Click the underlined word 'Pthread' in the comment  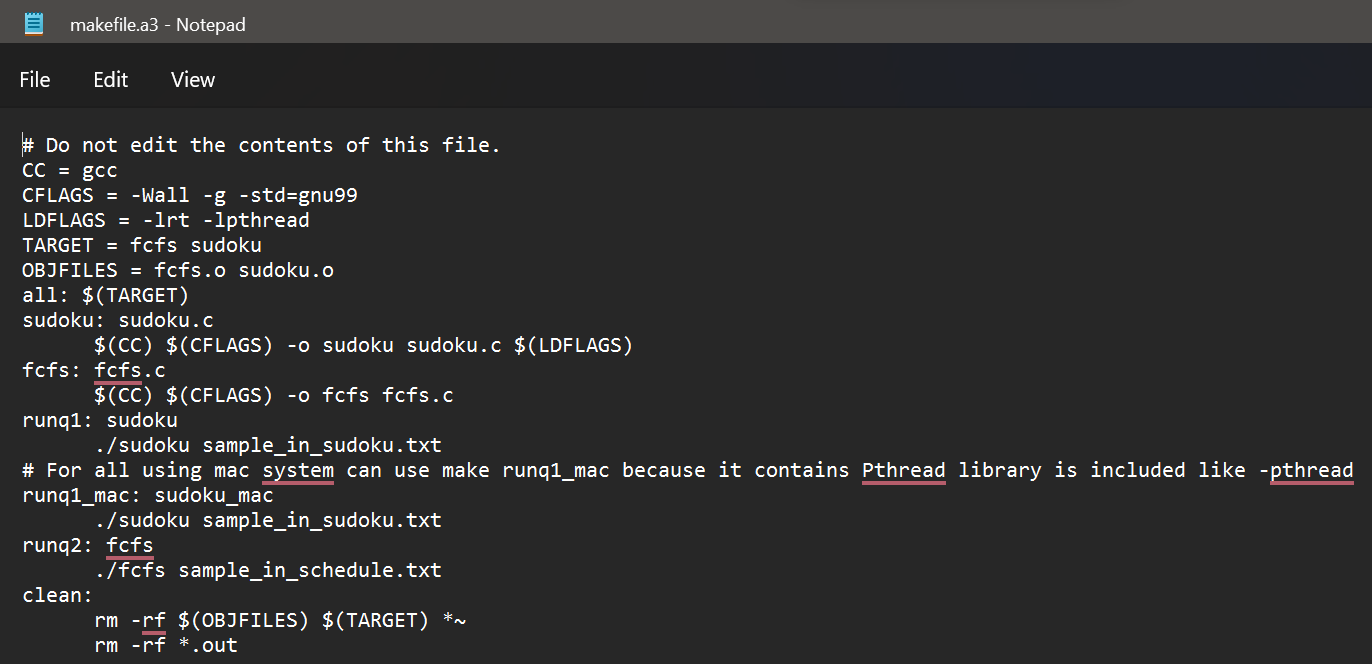[903, 469]
